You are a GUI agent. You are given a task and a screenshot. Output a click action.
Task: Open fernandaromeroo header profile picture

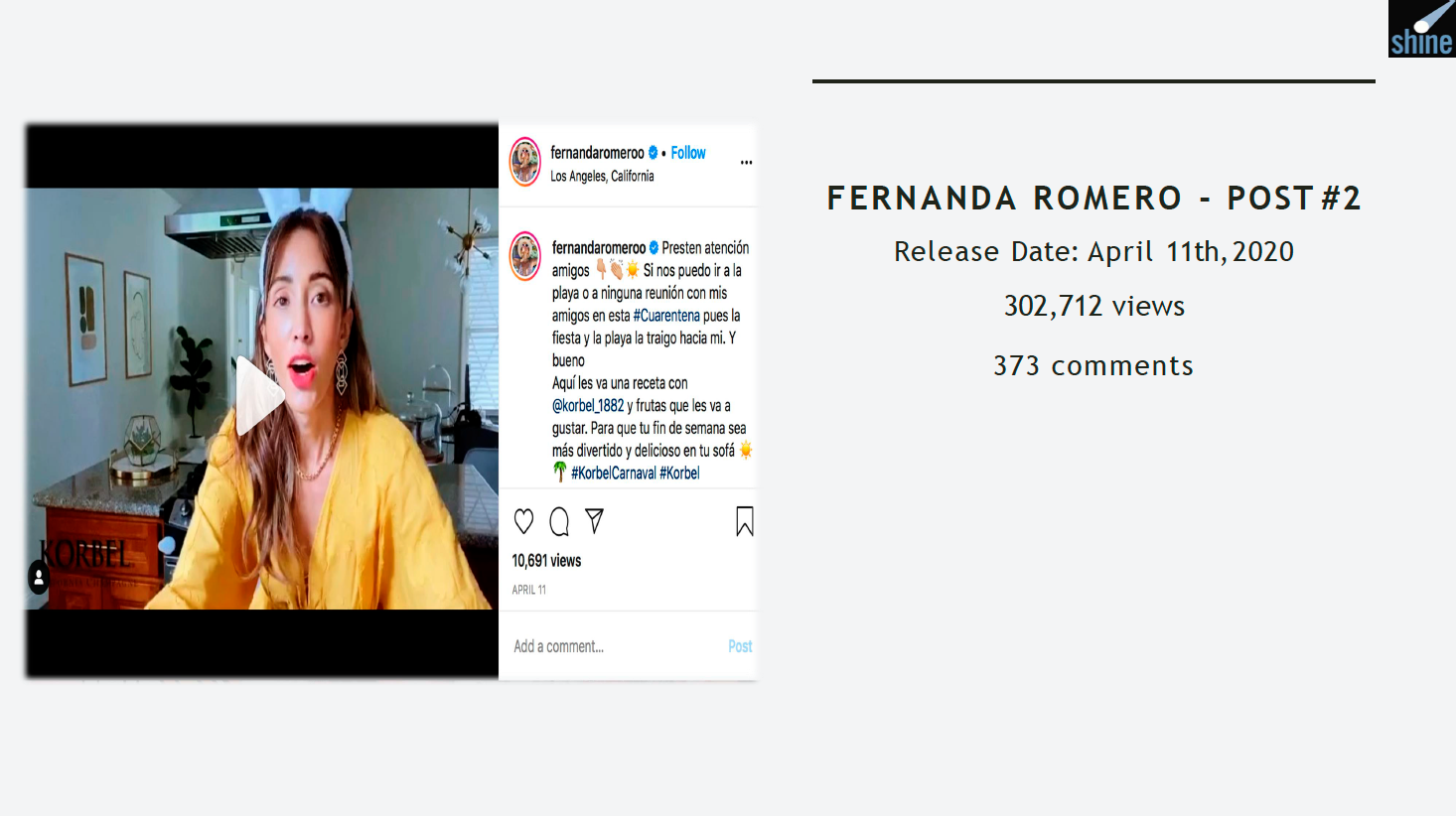point(525,162)
